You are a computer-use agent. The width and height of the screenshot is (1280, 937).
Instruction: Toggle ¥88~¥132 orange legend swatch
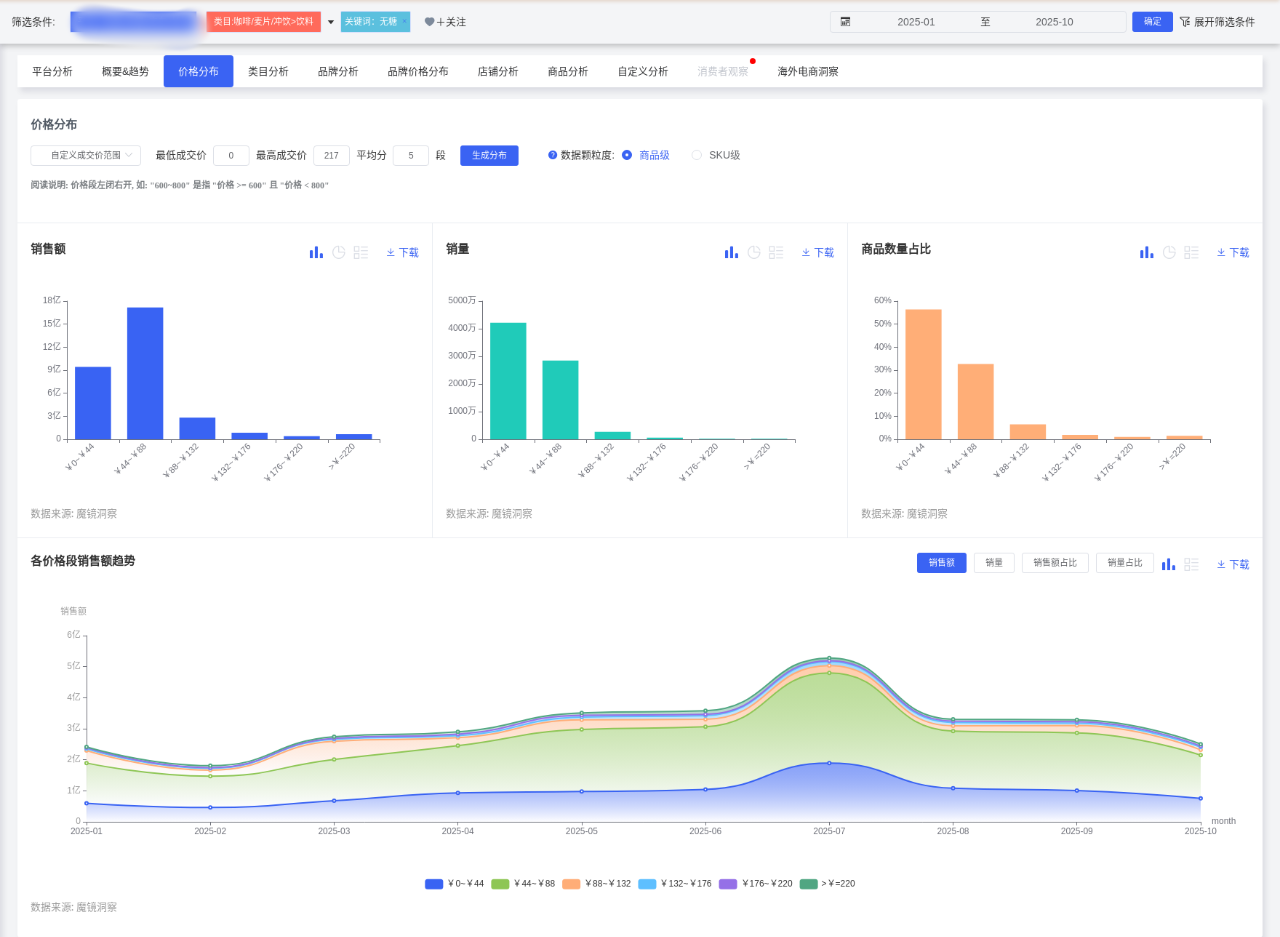pos(571,884)
